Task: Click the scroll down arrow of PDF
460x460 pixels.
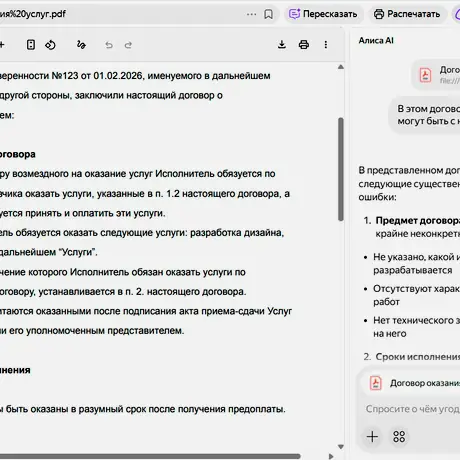Action: (x=341, y=447)
